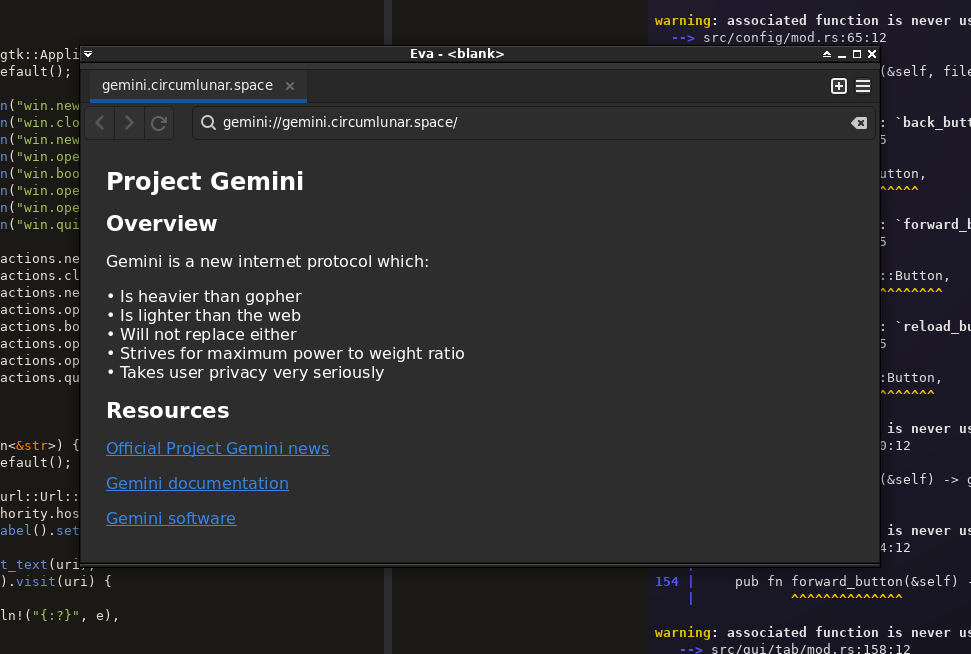The height and width of the screenshot is (654, 971).
Task: Click 'n<&str>) {' line in code editor
Action: [x=40, y=445]
